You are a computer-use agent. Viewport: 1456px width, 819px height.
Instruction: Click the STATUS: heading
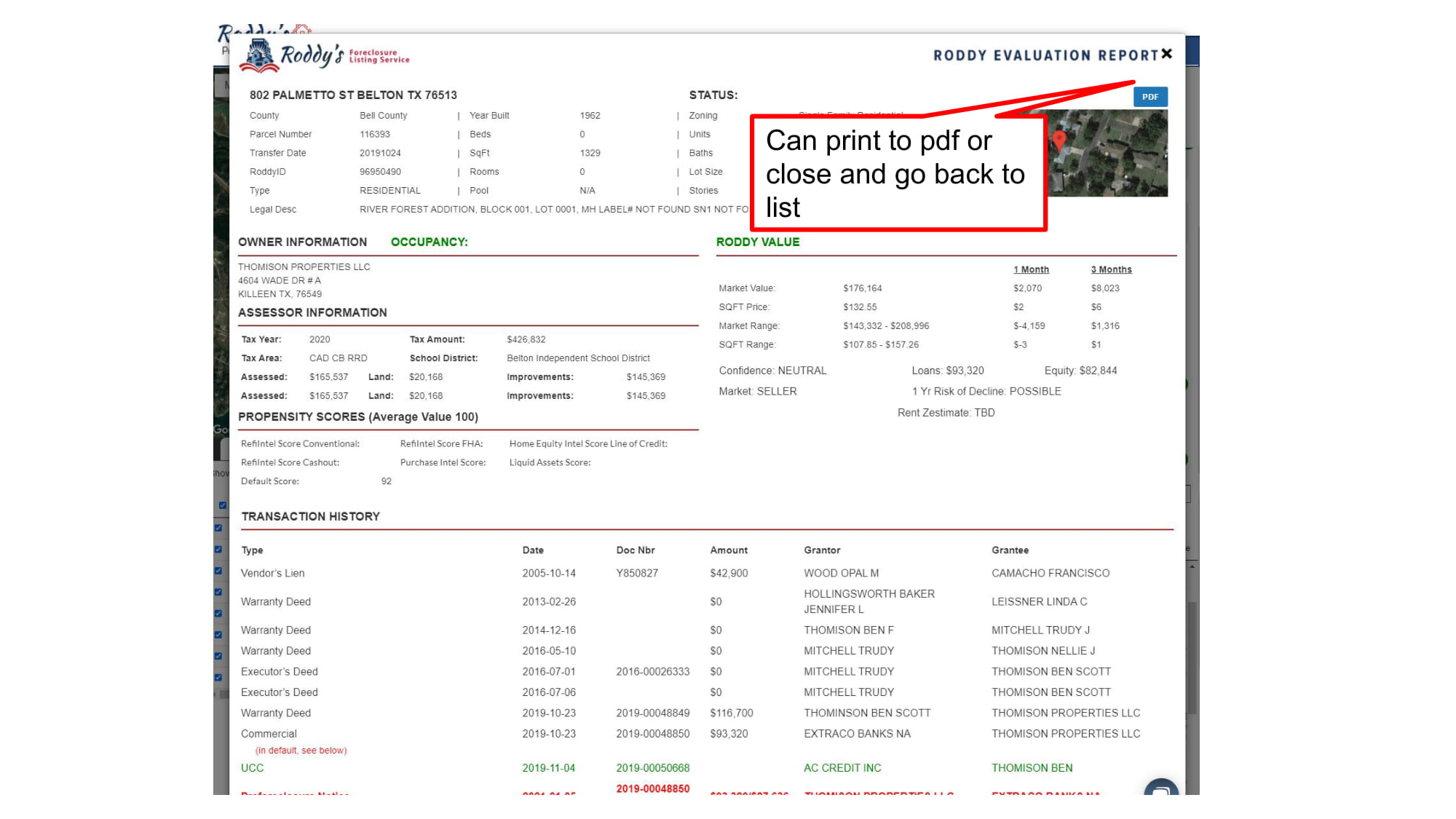713,95
